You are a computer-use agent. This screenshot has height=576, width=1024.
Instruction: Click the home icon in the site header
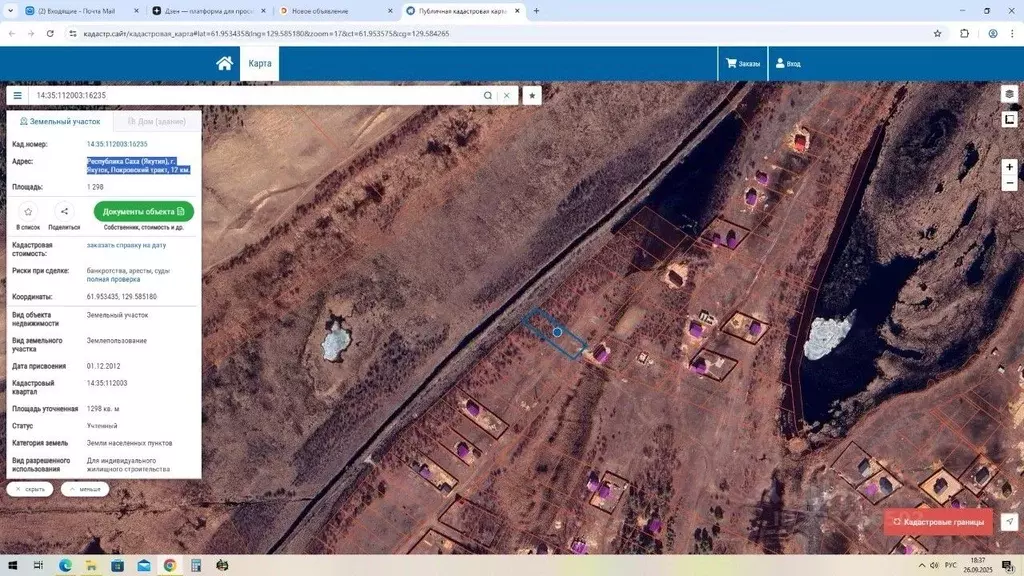[224, 63]
